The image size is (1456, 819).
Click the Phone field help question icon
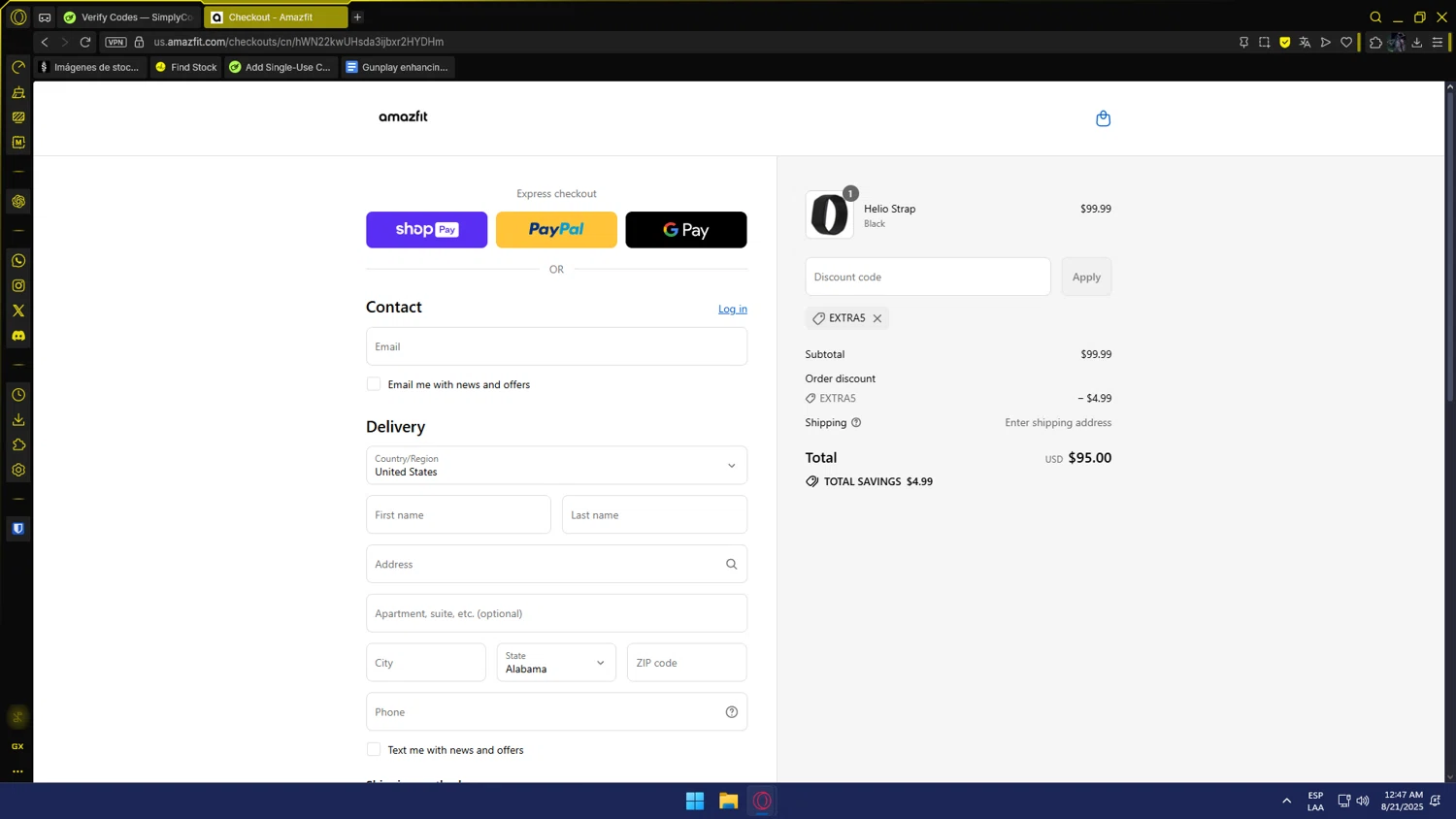point(732,712)
